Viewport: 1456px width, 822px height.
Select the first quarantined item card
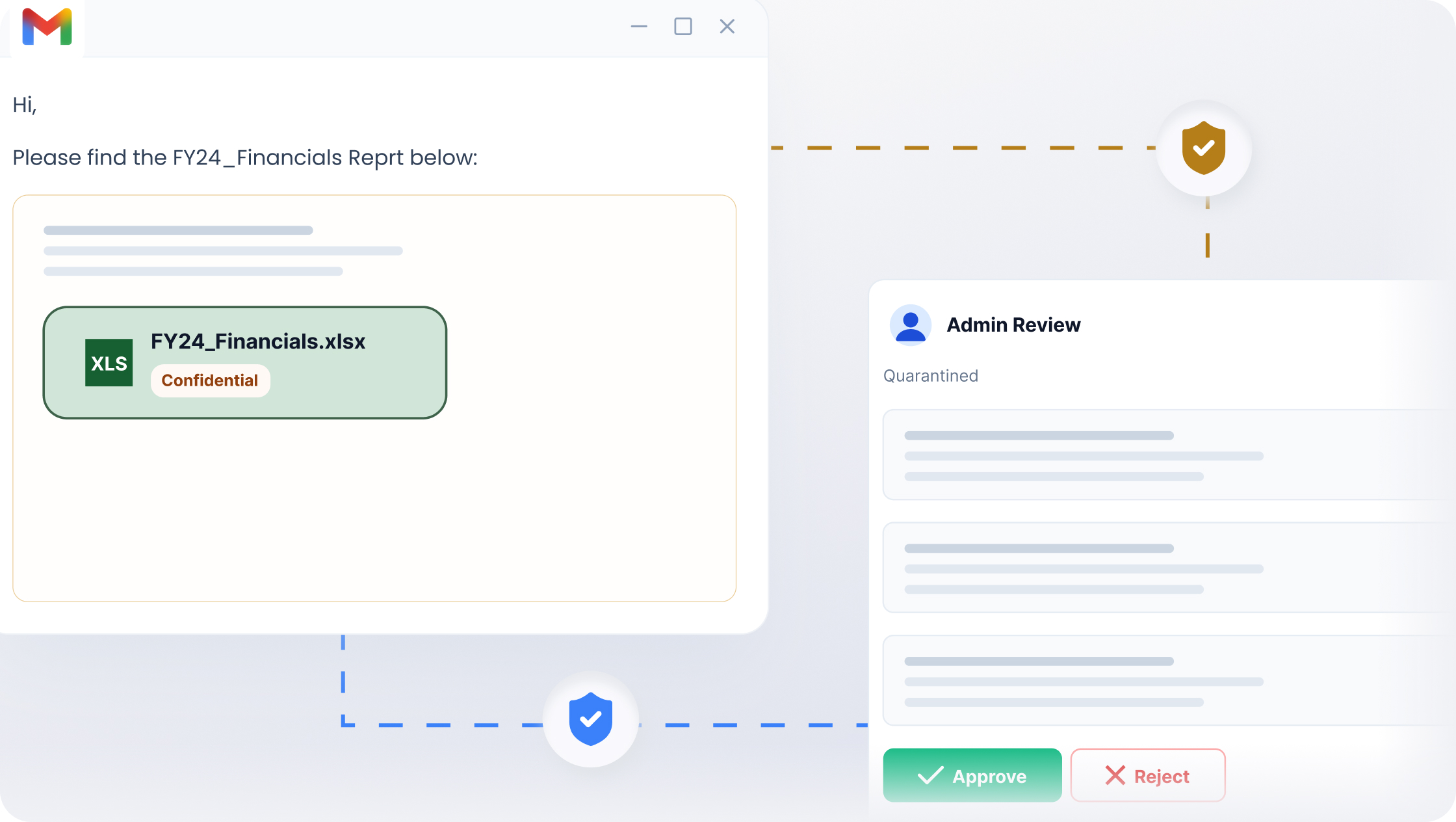[x=1169, y=455]
